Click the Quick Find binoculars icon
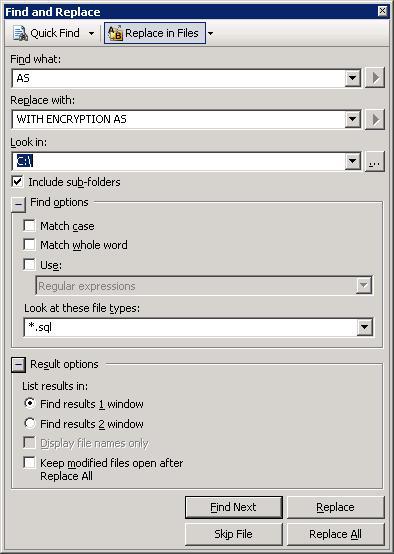Viewport: 394px width, 554px height. click(20, 33)
